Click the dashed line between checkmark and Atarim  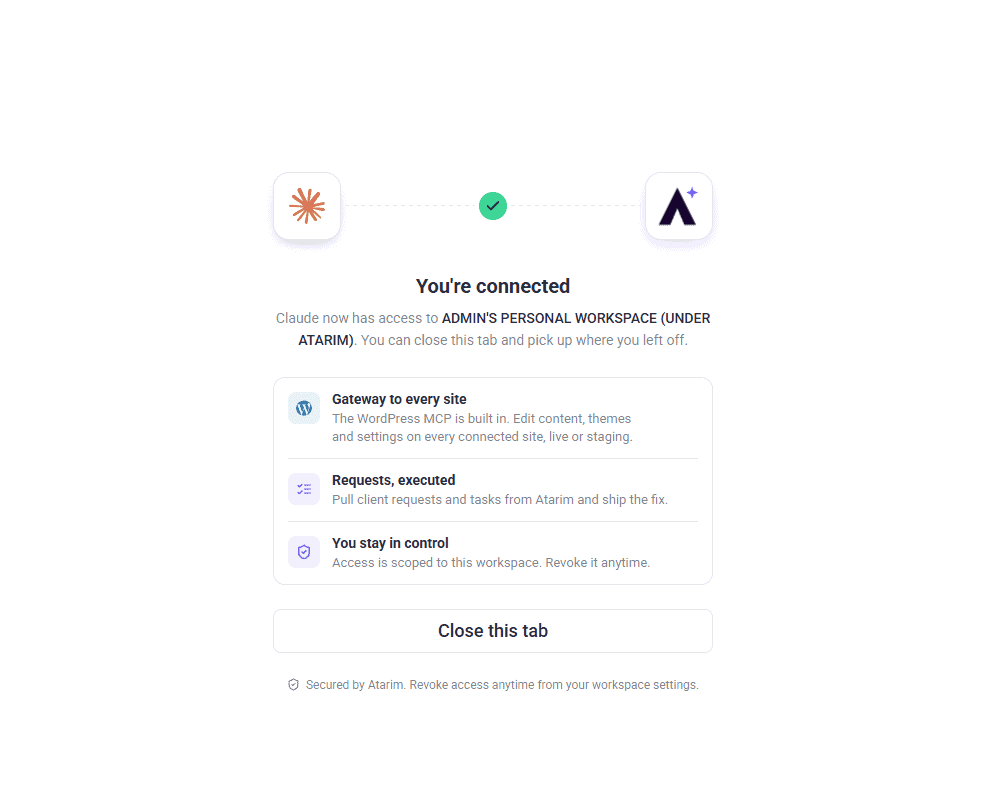pos(576,206)
